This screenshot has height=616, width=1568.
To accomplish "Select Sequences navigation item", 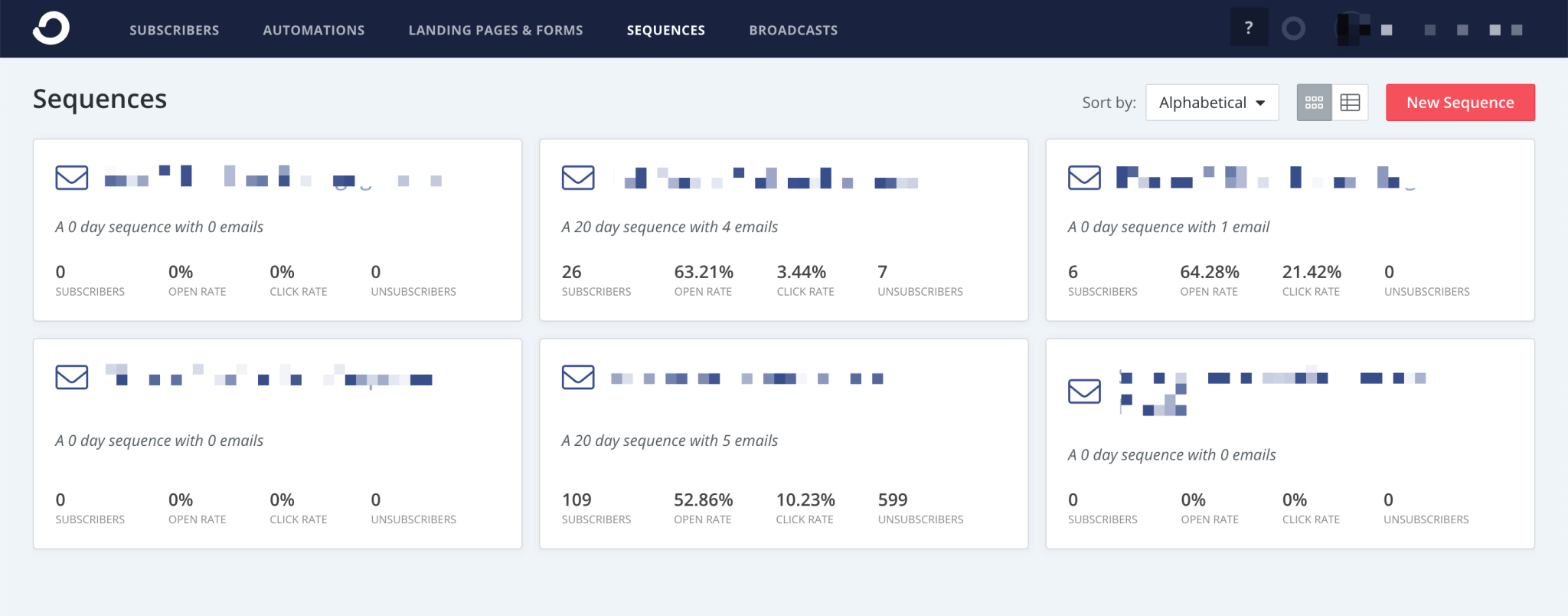I will [666, 30].
